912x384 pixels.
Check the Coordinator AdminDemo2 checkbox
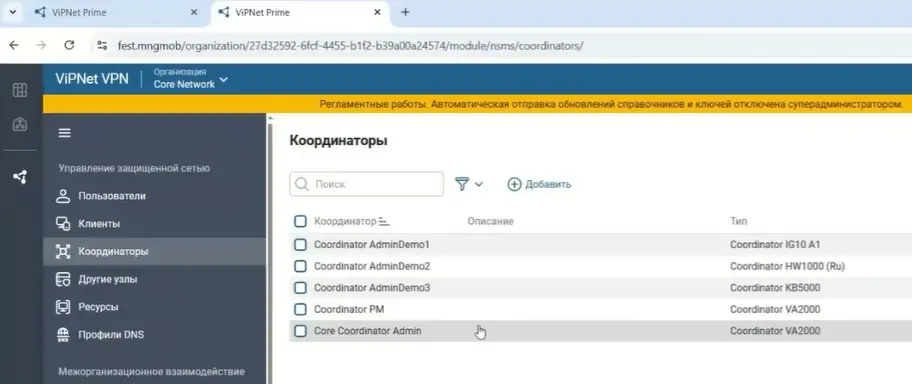pos(300,266)
